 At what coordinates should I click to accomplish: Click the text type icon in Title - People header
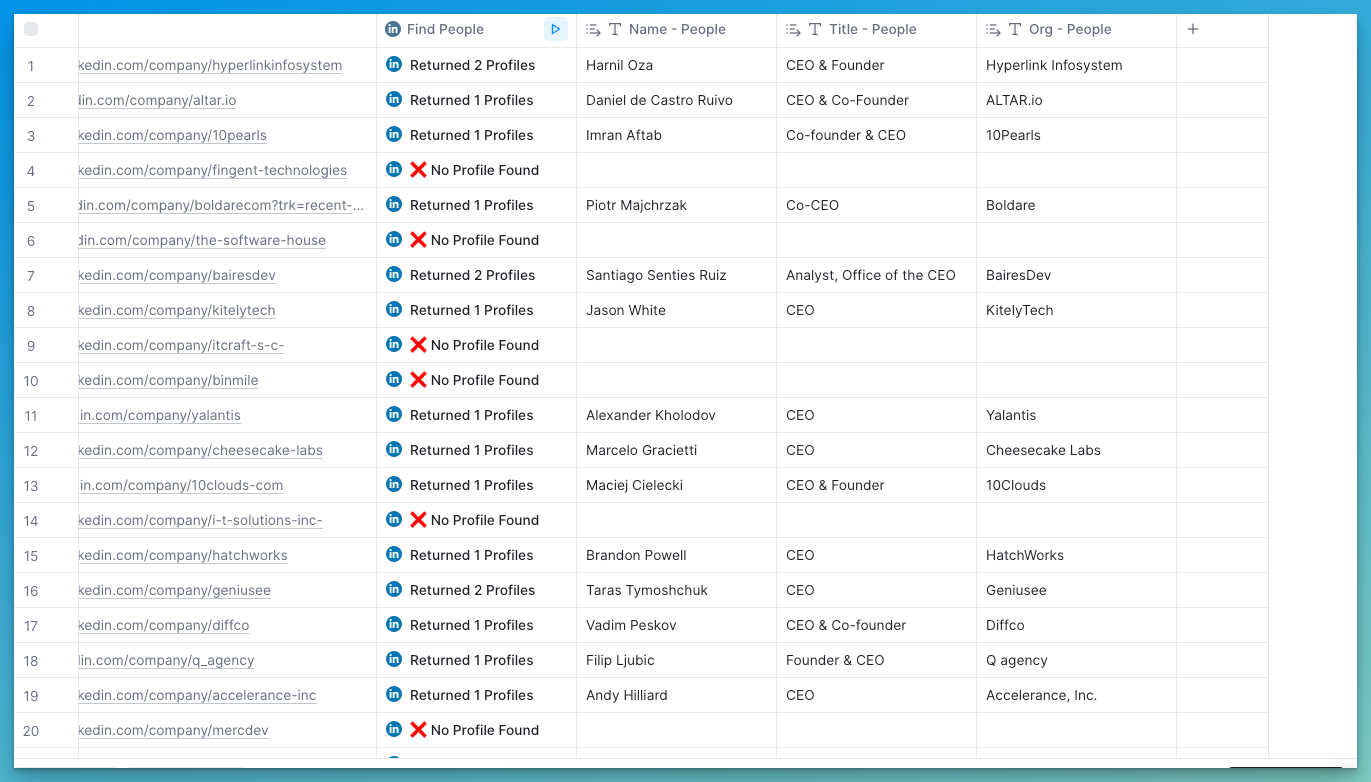815,30
